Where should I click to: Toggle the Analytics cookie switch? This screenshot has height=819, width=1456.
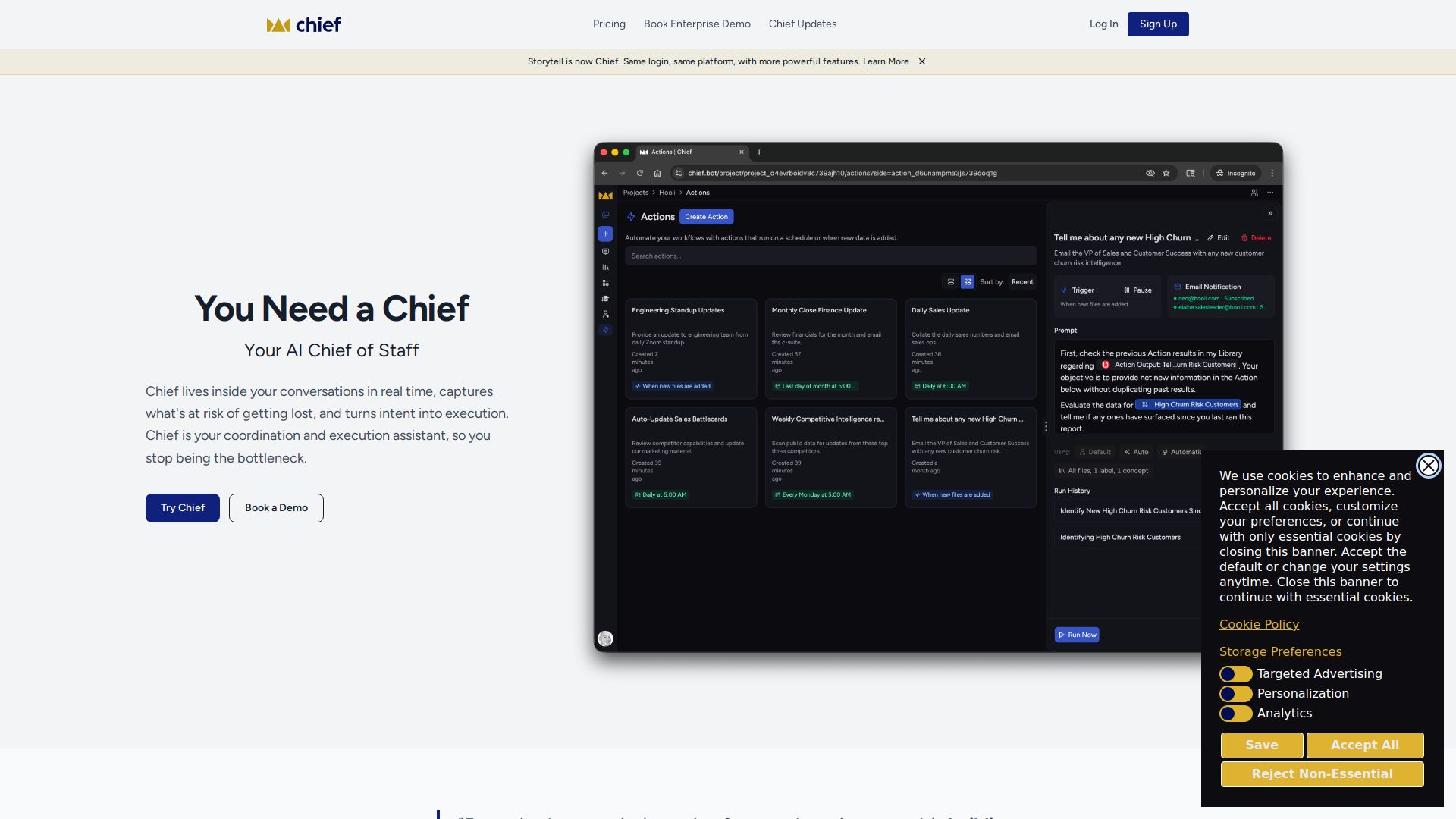click(x=1235, y=714)
